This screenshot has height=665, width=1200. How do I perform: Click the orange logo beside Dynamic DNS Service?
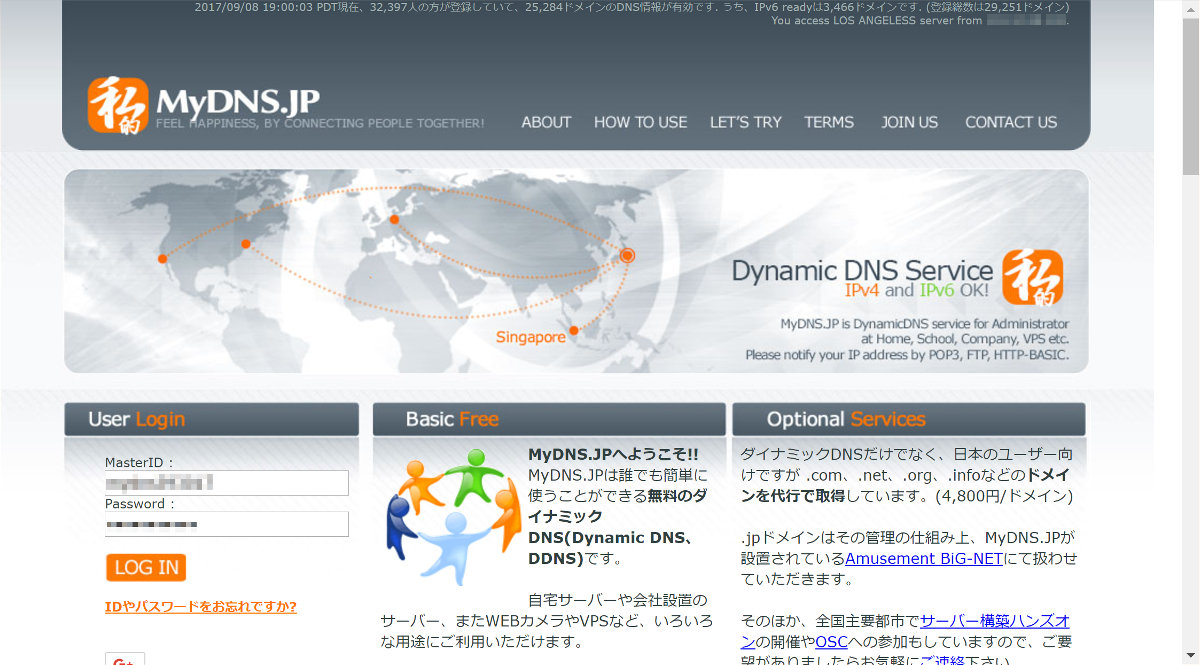pyautogui.click(x=1032, y=277)
